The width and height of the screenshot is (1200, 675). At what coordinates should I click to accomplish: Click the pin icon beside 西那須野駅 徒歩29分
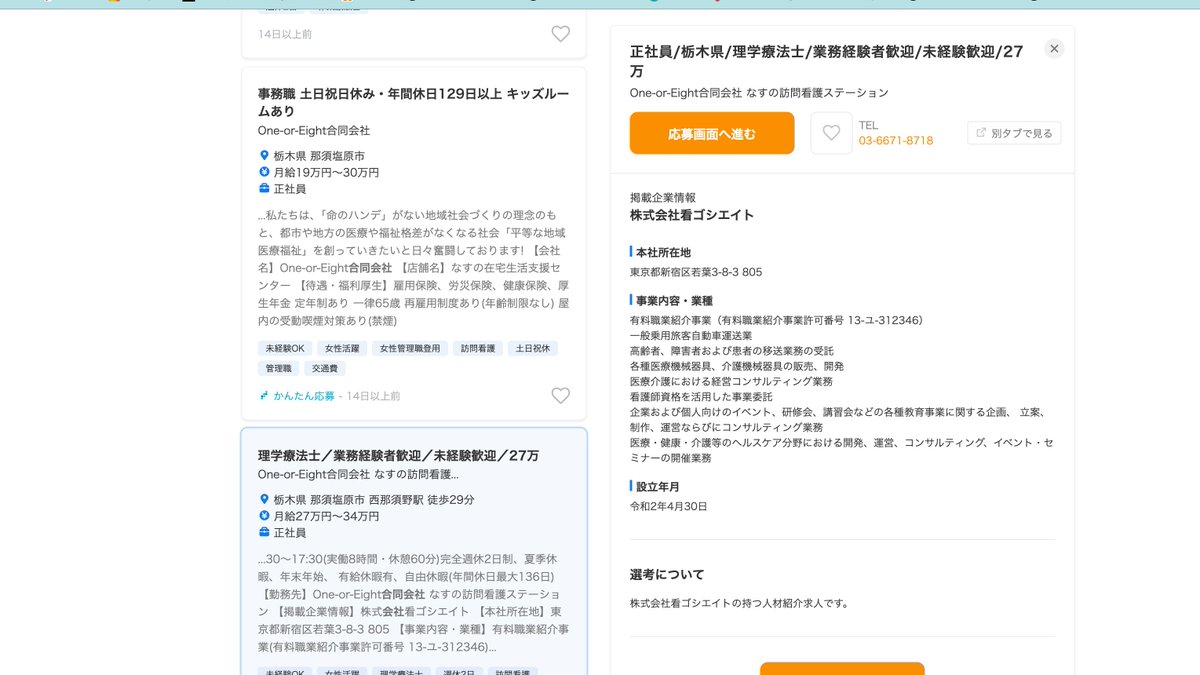265,500
